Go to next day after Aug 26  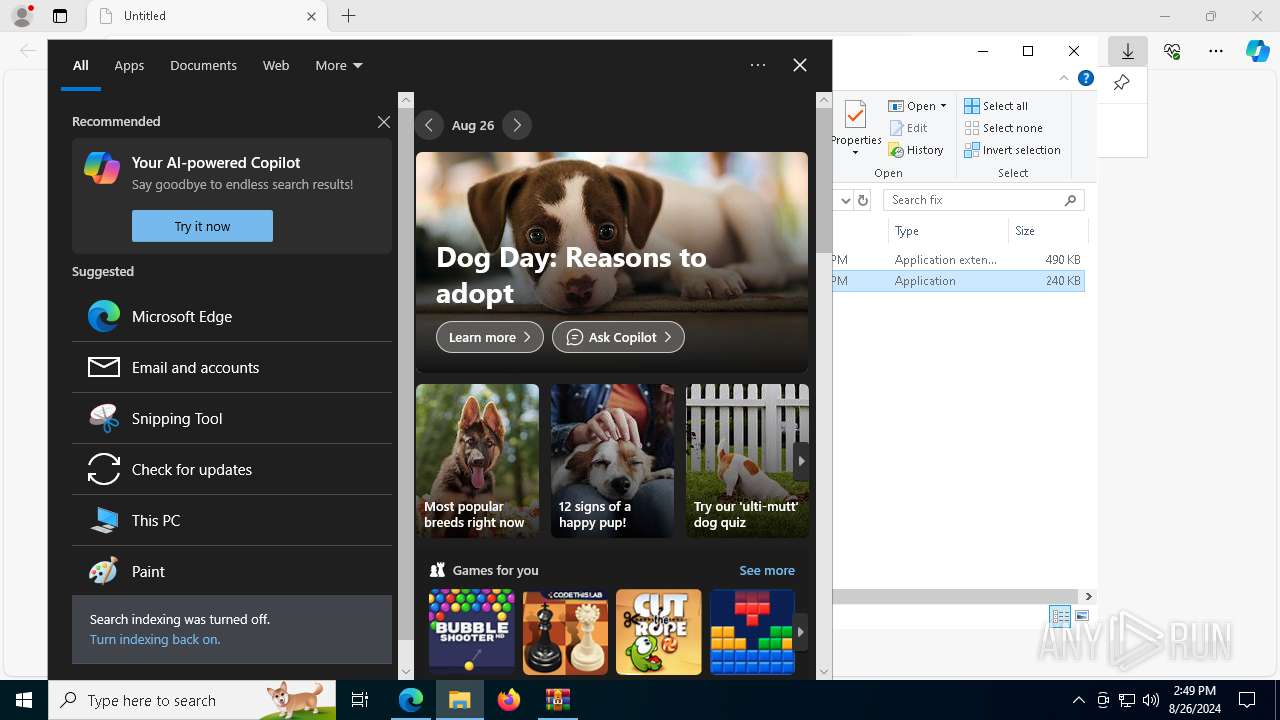(517, 125)
